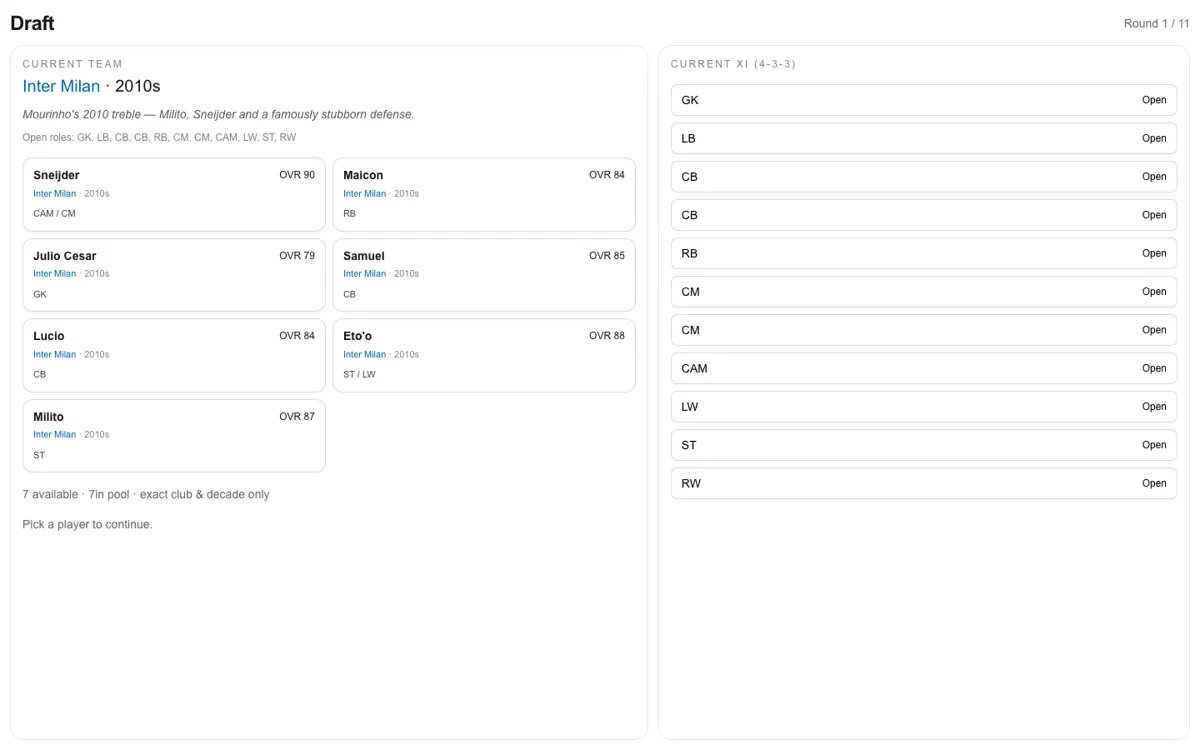Choose the Milito striker card
The width and height of the screenshot is (1200, 750).
[x=174, y=436]
